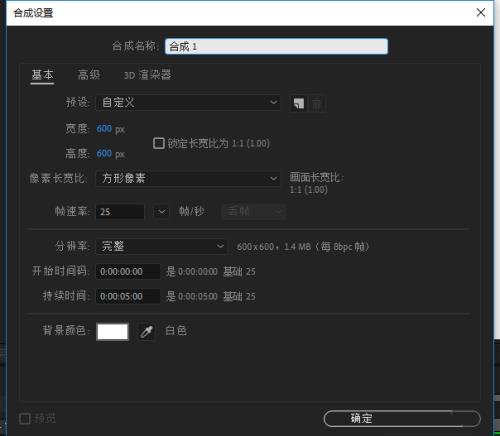Click the 合成设置 title text
The width and height of the screenshot is (500, 436).
(33, 13)
